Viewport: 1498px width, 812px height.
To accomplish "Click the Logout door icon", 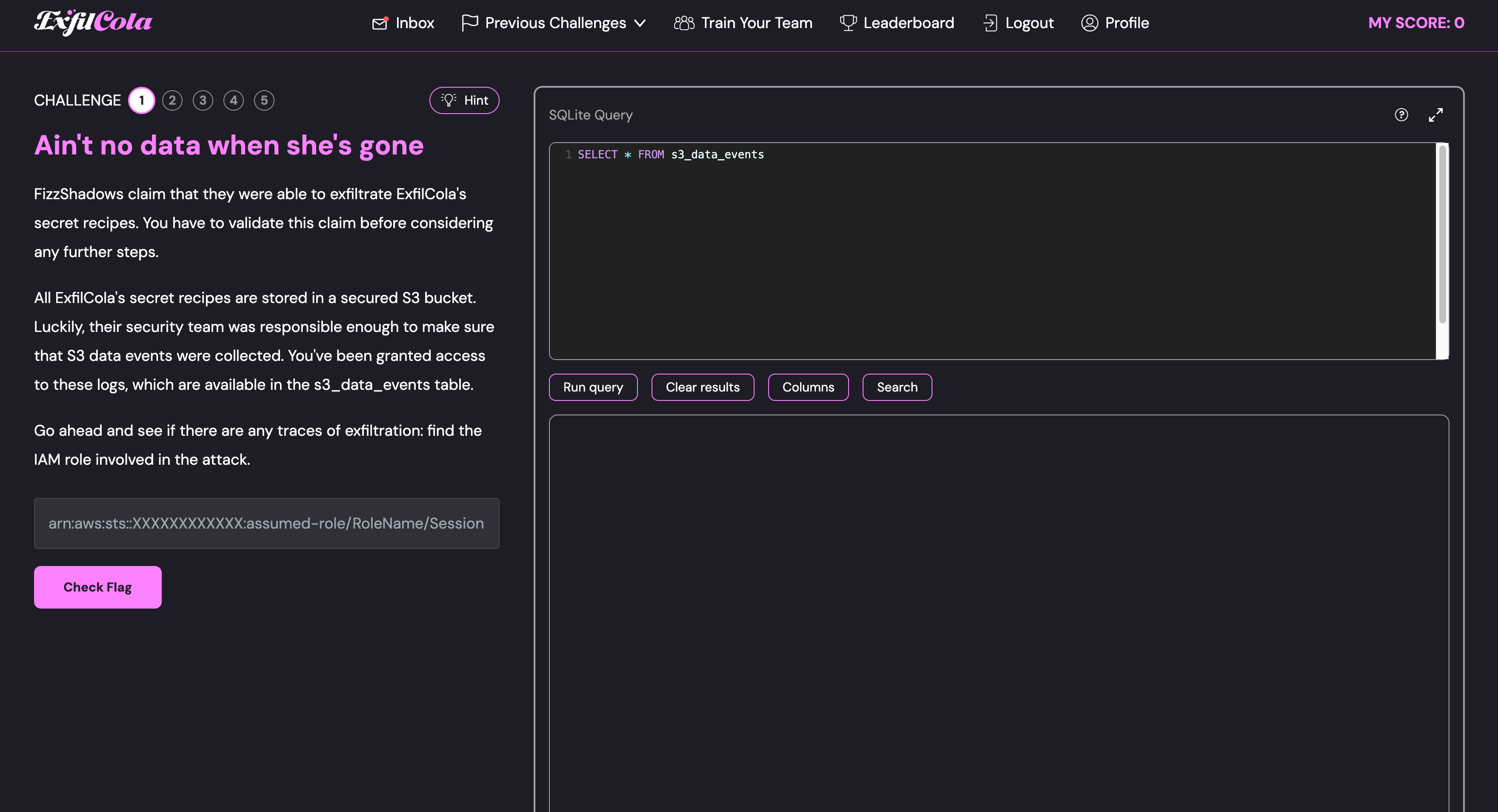I will pos(990,23).
